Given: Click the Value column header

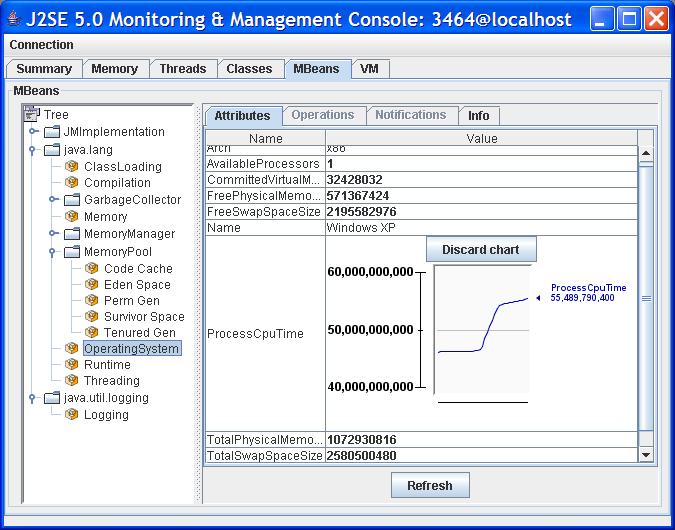Looking at the screenshot, I should (x=482, y=139).
